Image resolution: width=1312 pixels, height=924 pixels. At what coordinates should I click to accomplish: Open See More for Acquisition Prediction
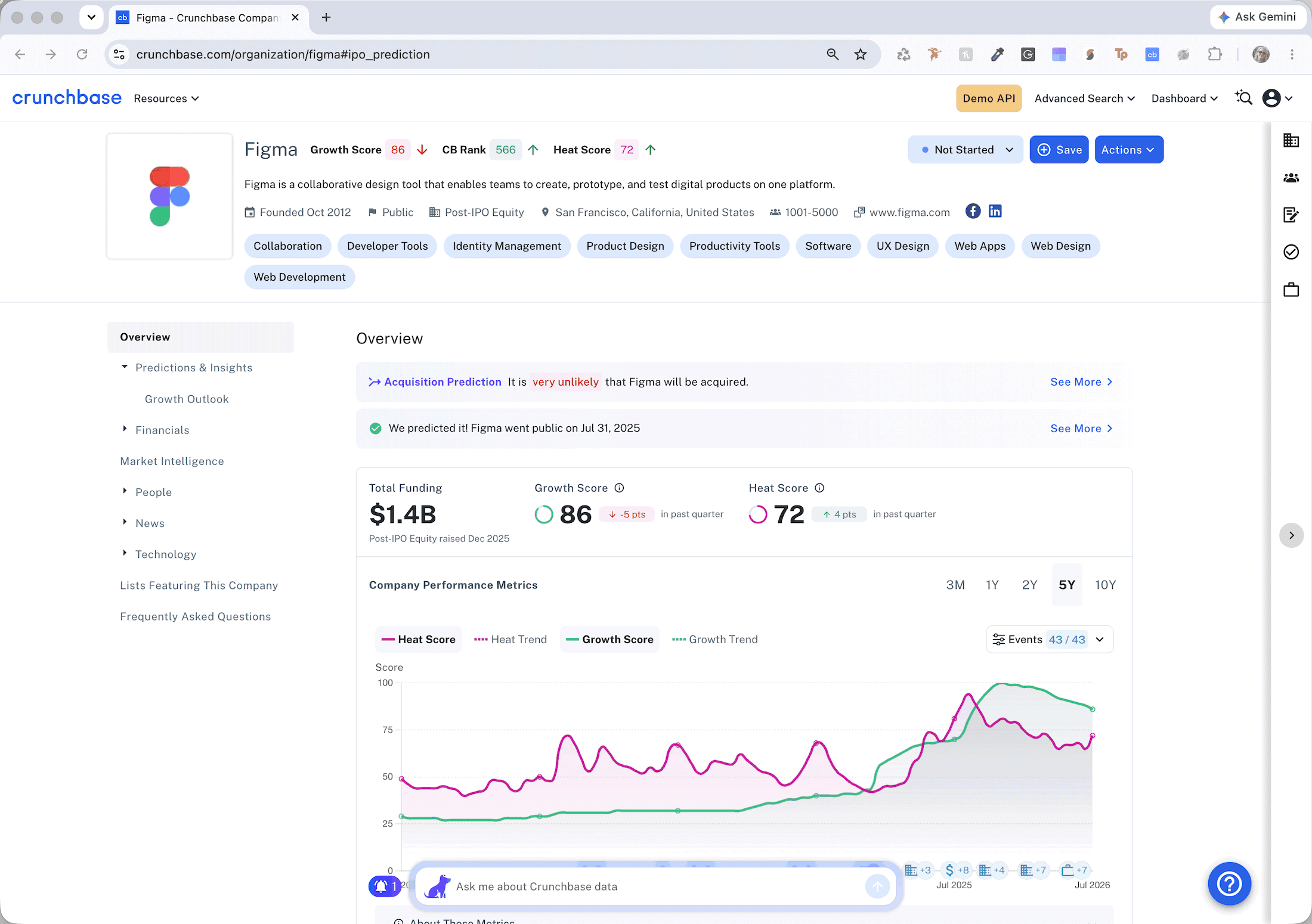point(1081,382)
